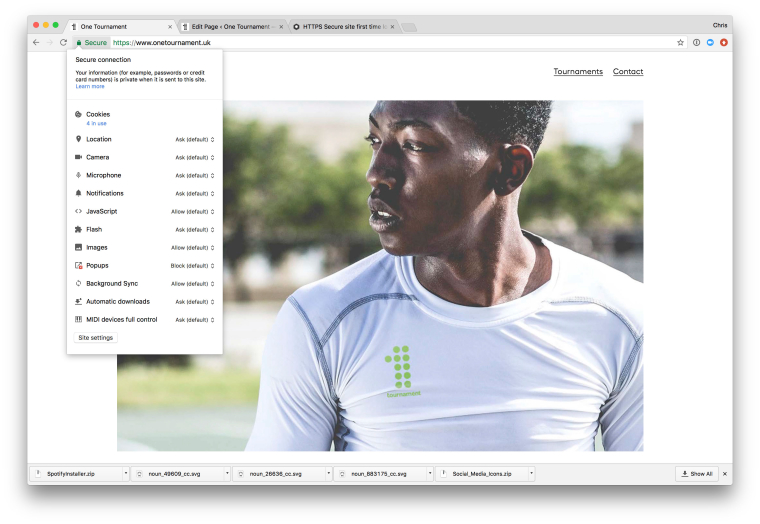Close the downloads bar with the X
The width and height of the screenshot is (760, 524).
(x=725, y=474)
